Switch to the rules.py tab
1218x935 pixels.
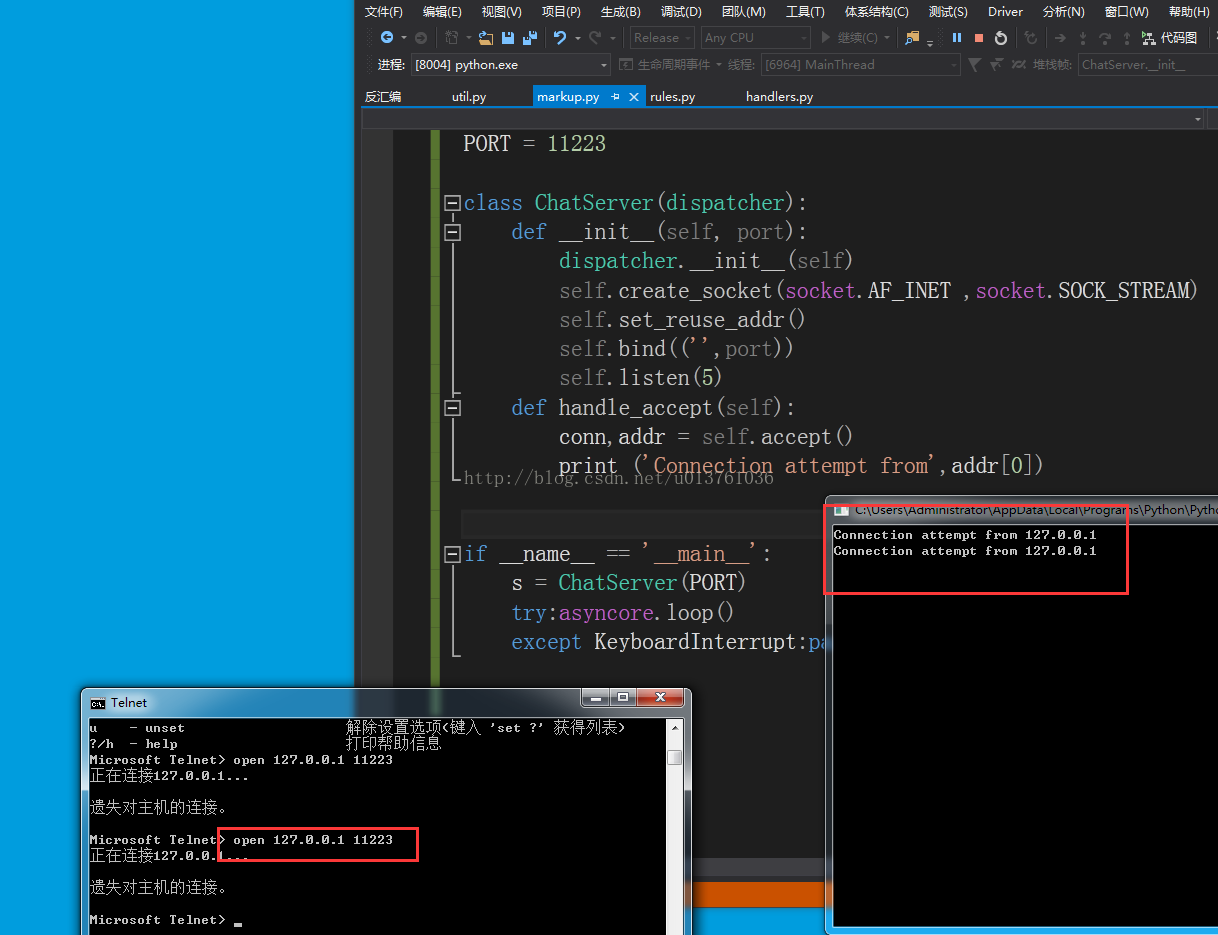point(673,97)
